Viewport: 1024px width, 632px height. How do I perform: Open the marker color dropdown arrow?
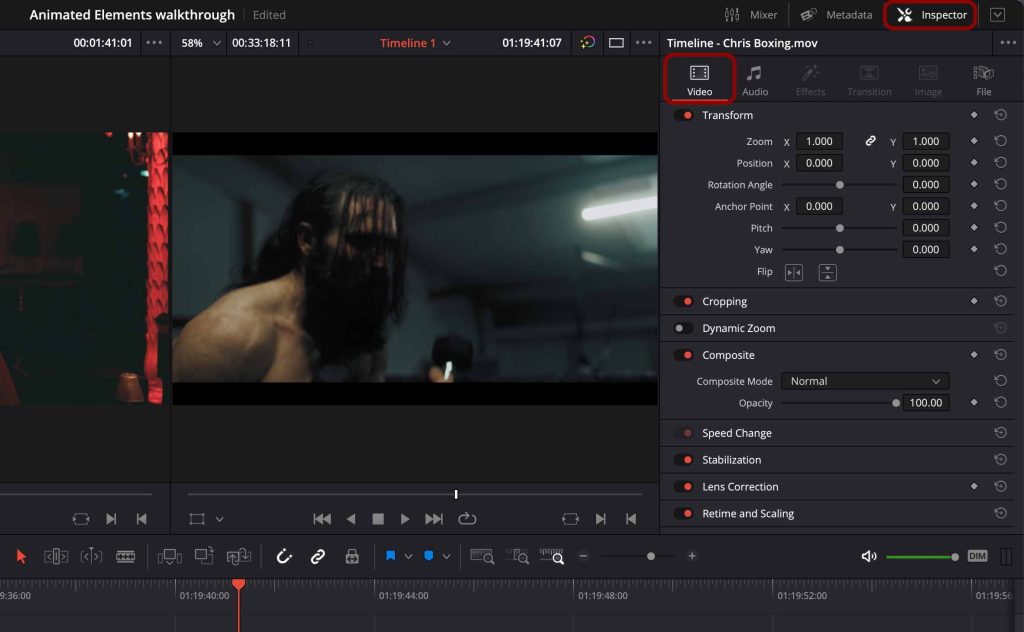pos(447,556)
